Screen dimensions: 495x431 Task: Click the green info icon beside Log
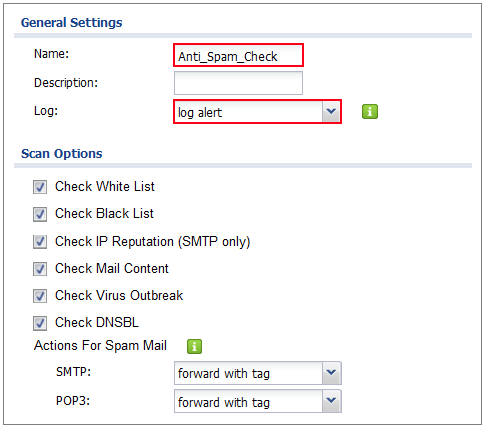[x=370, y=112]
